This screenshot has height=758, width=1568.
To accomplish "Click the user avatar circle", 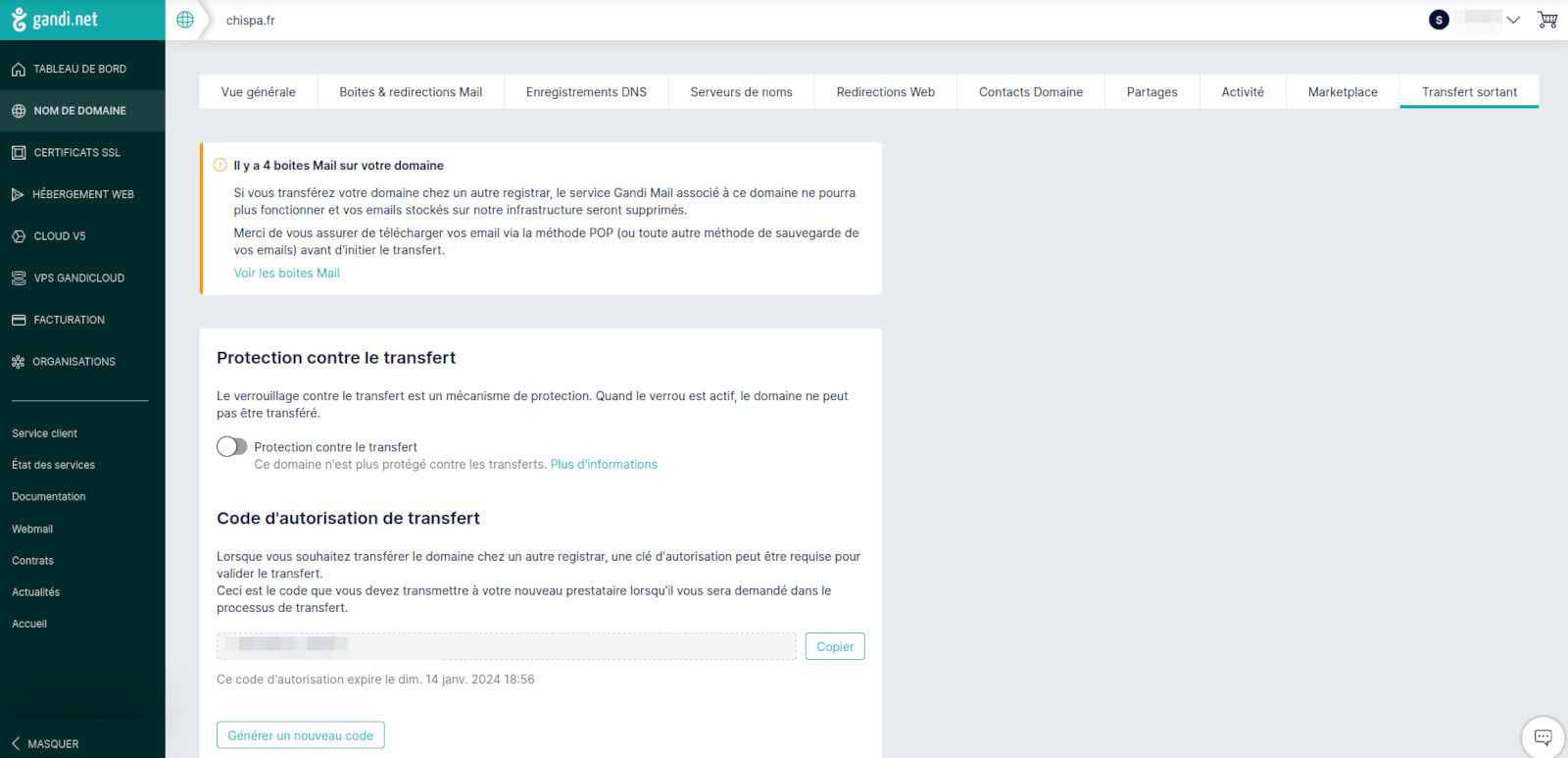I will [1439, 20].
